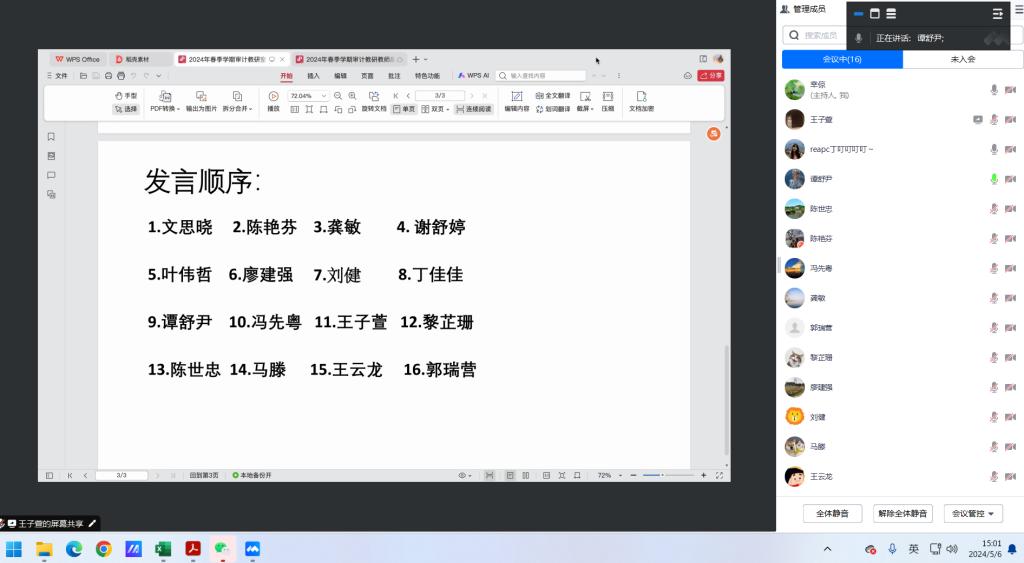This screenshot has height=563, width=1024.
Task: Toggle camera for 王子萱
Action: (1010, 120)
